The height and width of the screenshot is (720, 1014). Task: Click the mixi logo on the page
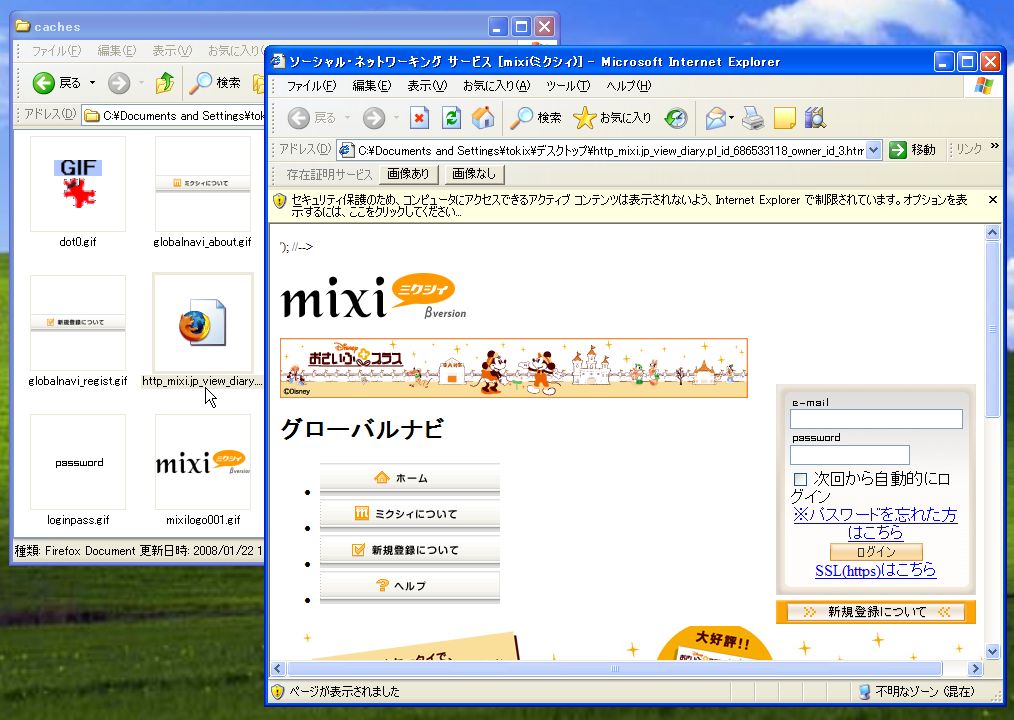coord(374,298)
